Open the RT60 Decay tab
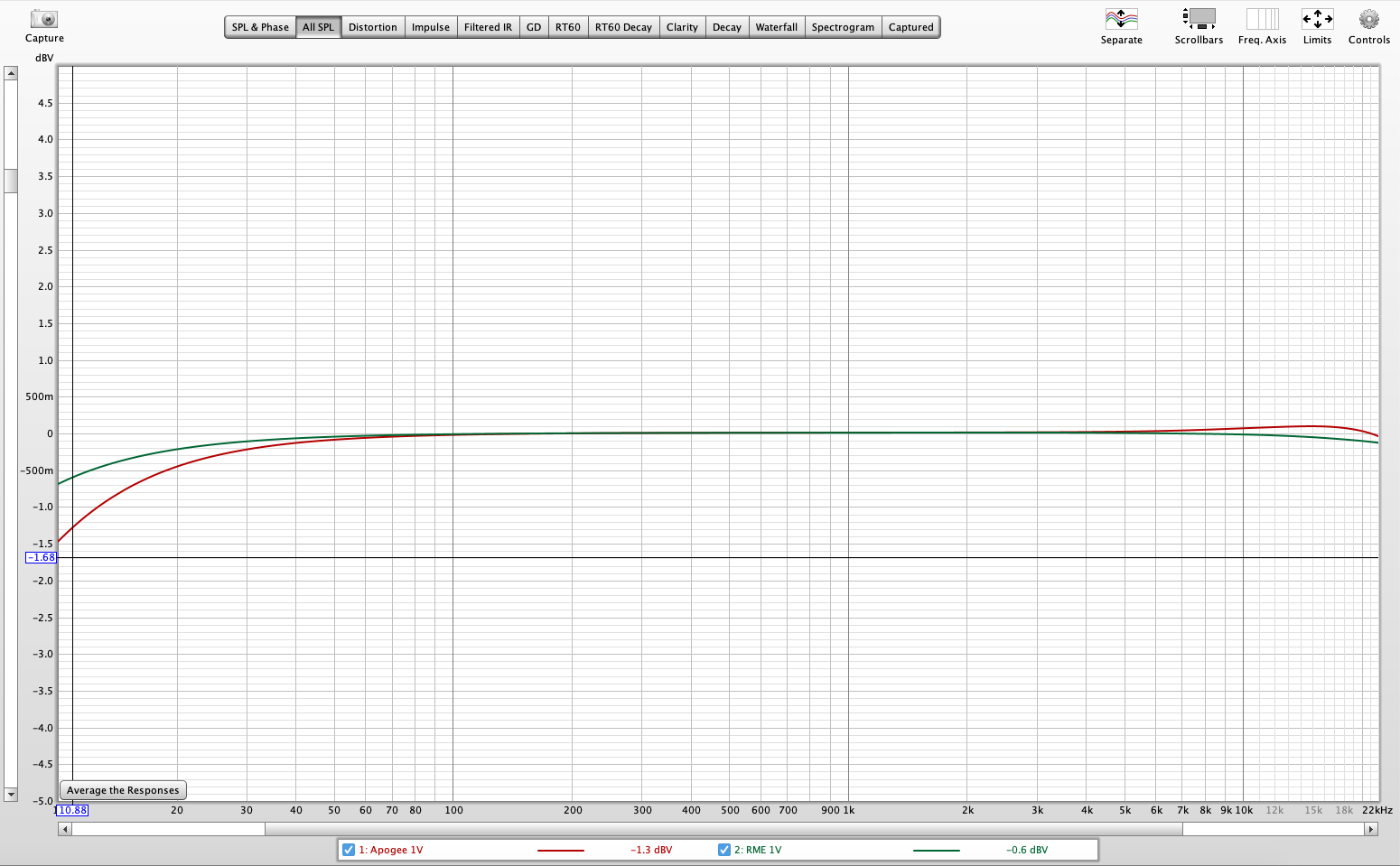 [x=623, y=27]
